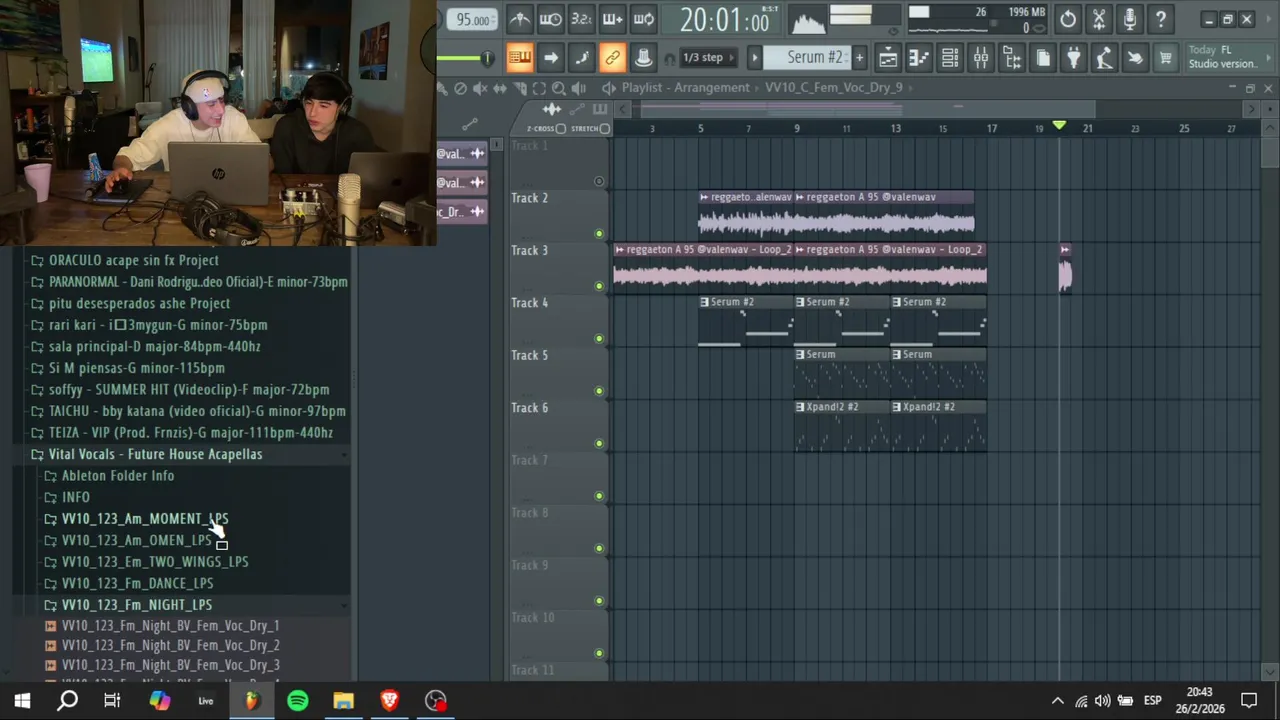Enable the STRETCH checkbox
This screenshot has height=720, width=1280.
pyautogui.click(x=604, y=129)
